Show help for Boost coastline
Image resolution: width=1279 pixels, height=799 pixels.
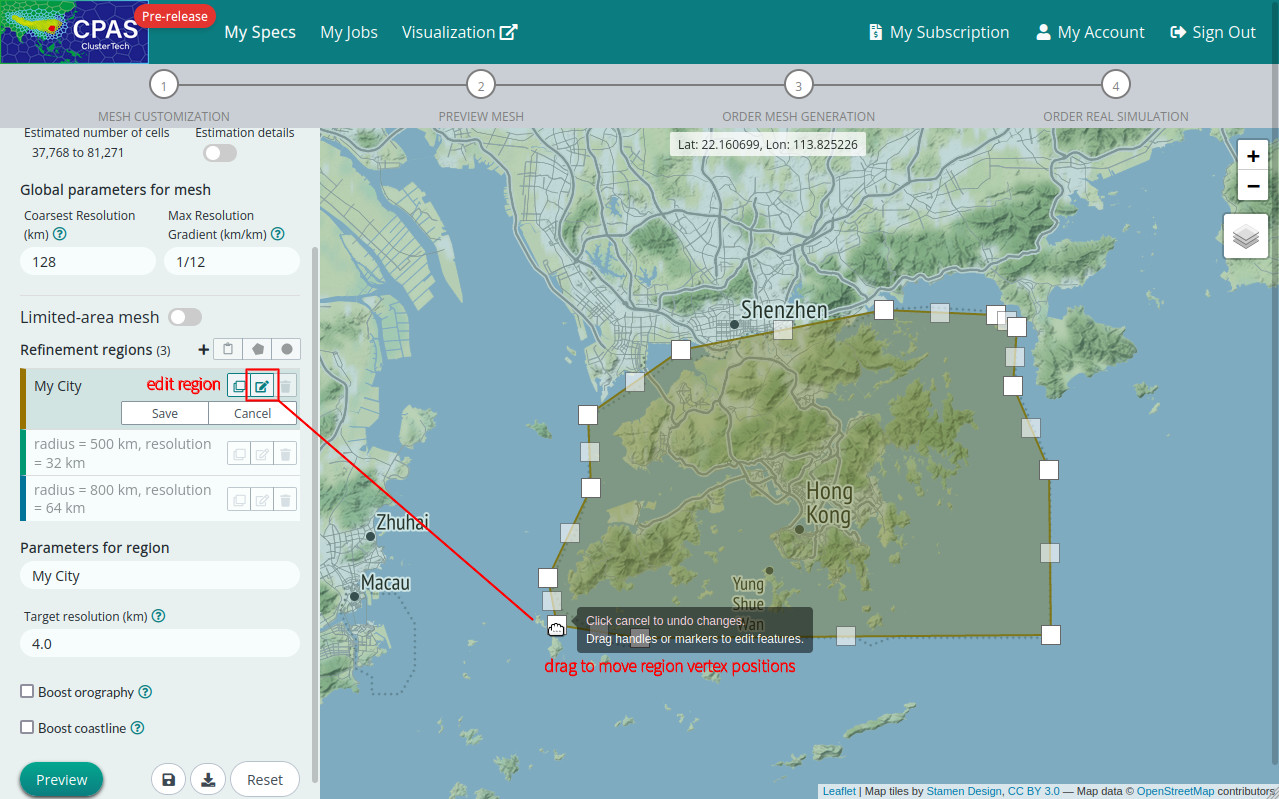tap(137, 728)
